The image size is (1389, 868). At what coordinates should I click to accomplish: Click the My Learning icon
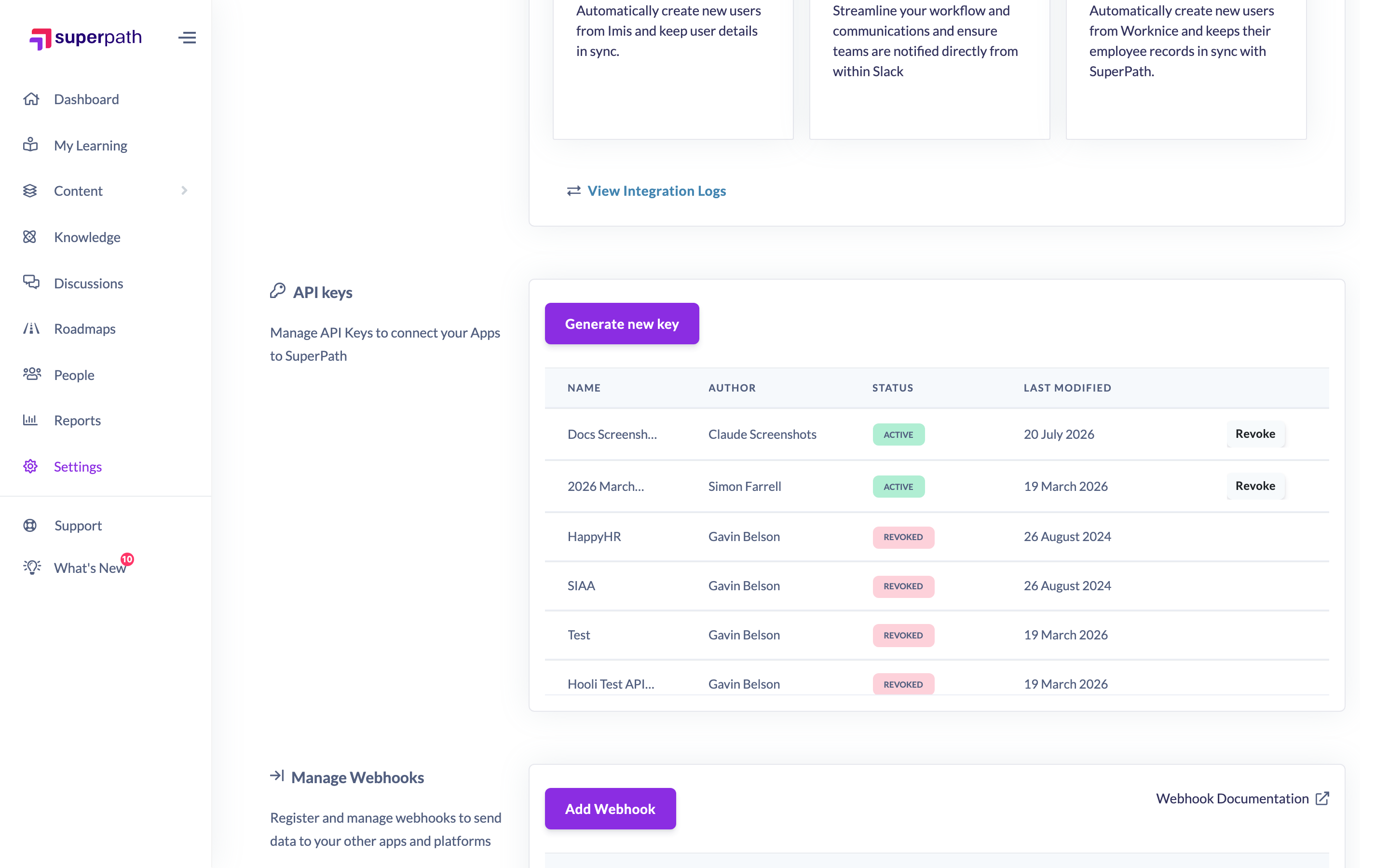point(30,145)
